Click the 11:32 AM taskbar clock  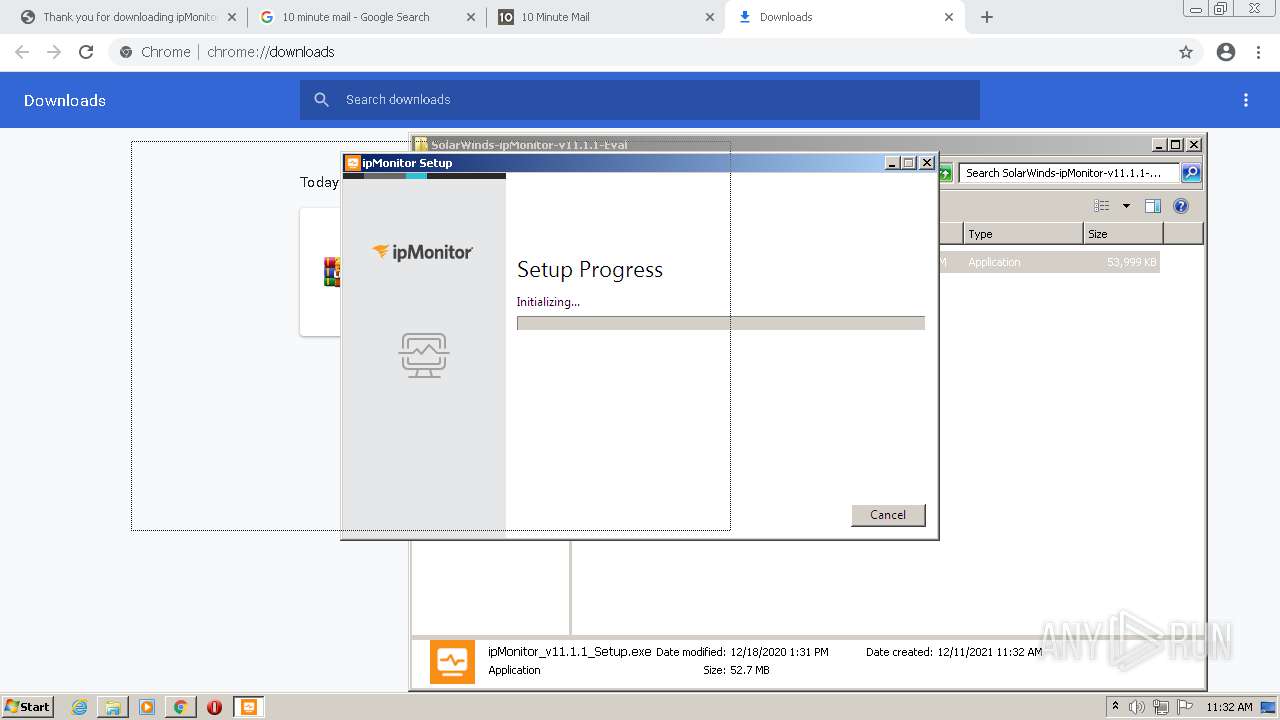(x=1229, y=707)
